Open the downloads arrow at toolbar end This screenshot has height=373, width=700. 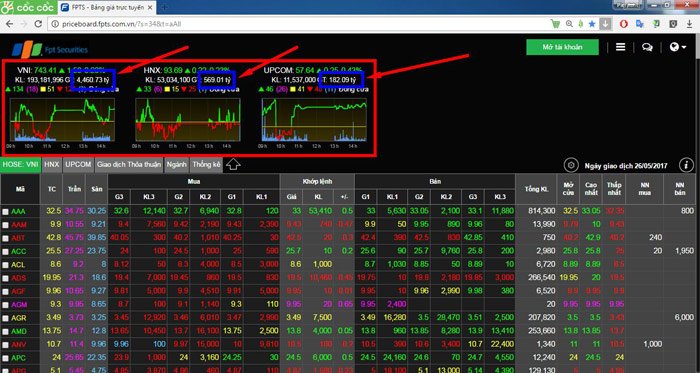[x=689, y=24]
